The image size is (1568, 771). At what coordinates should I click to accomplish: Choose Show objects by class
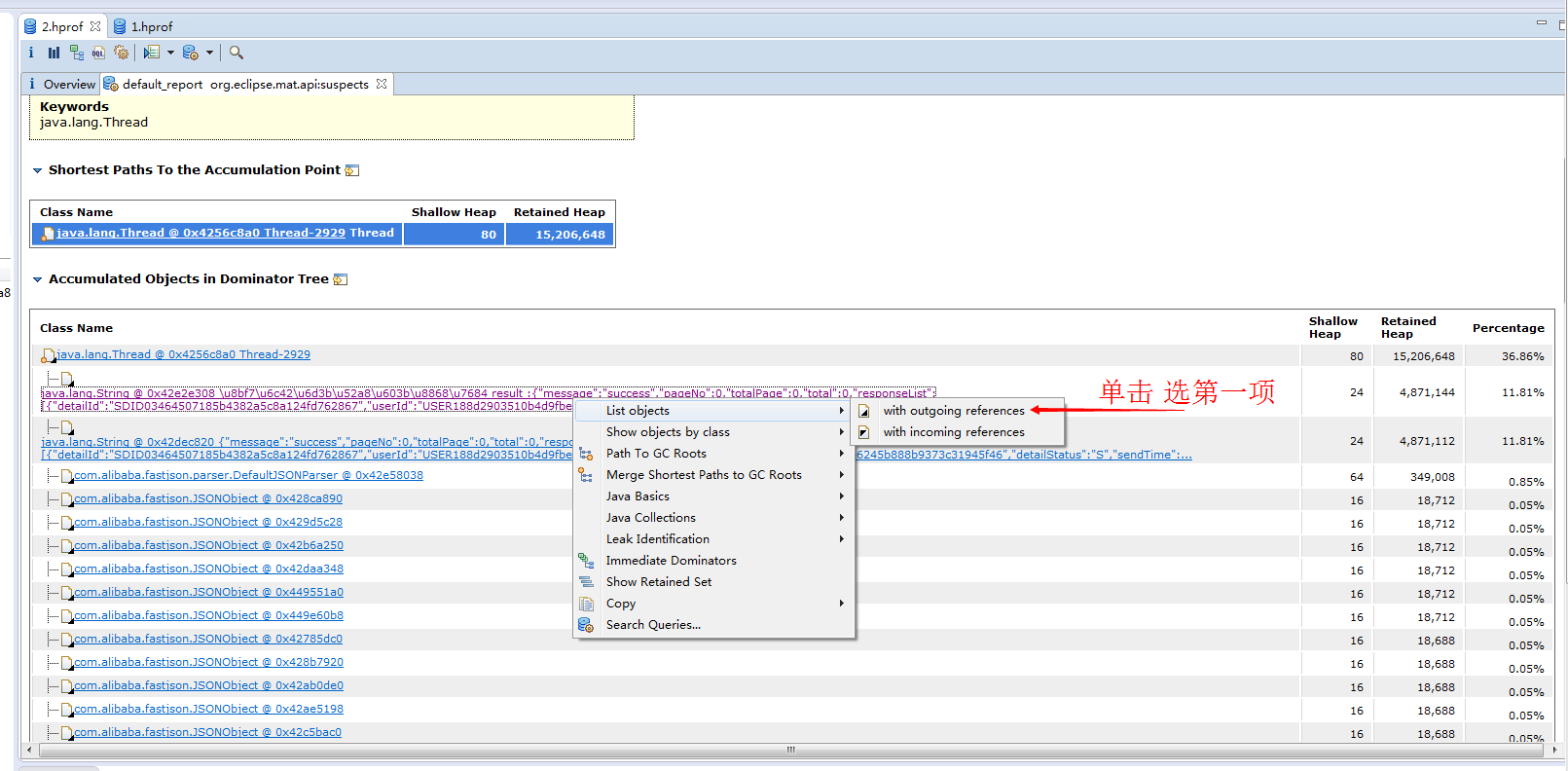click(x=714, y=432)
